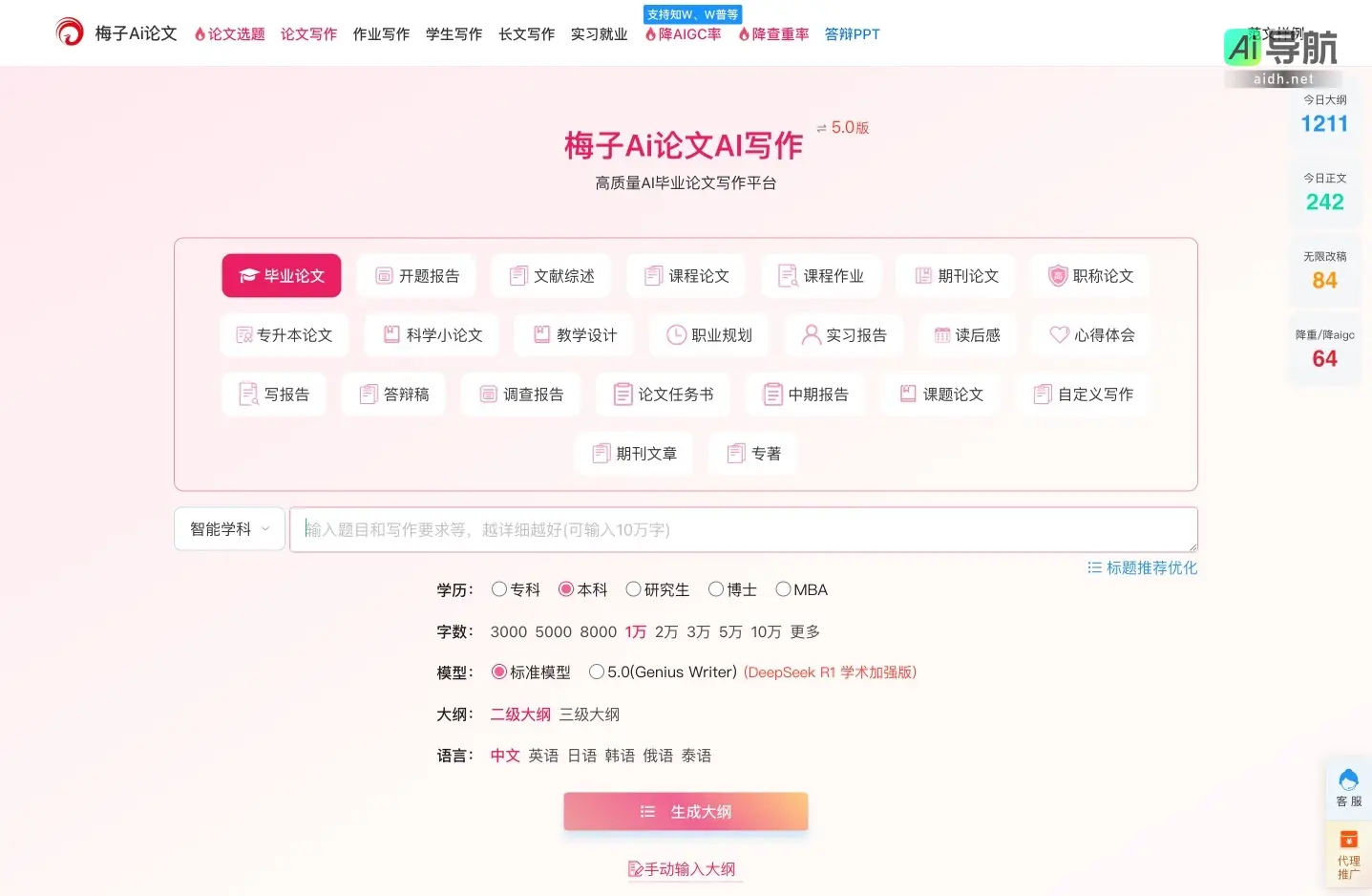Pick the 职业规划 clock icon
The image size is (1372, 896).
point(677,334)
